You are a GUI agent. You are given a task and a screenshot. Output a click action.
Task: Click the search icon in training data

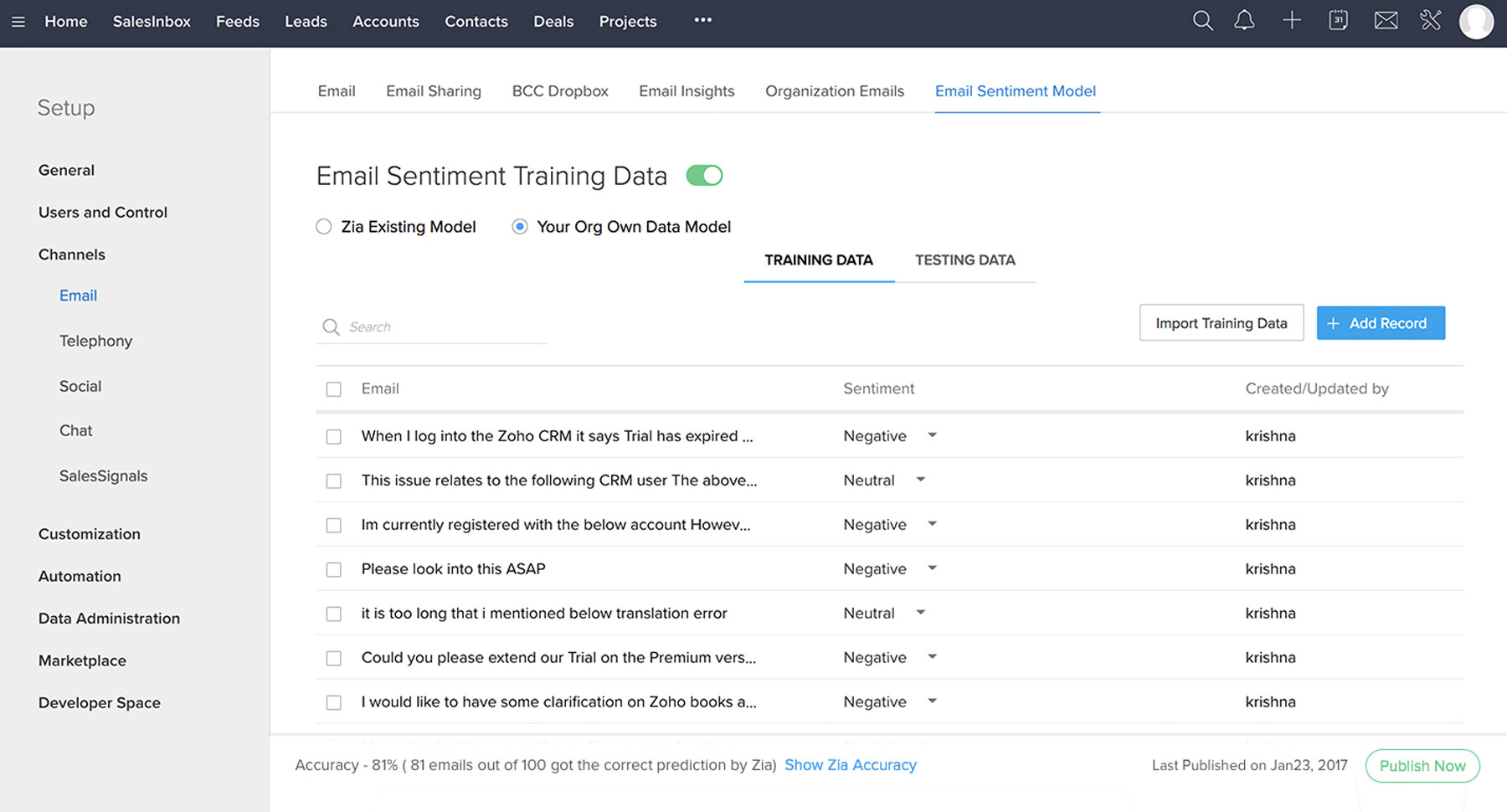(332, 327)
